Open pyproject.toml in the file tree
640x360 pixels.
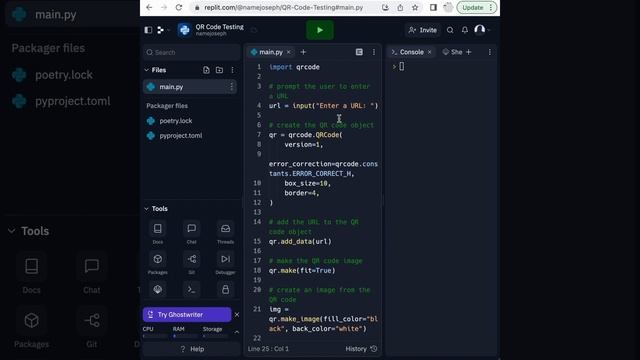pos(180,136)
